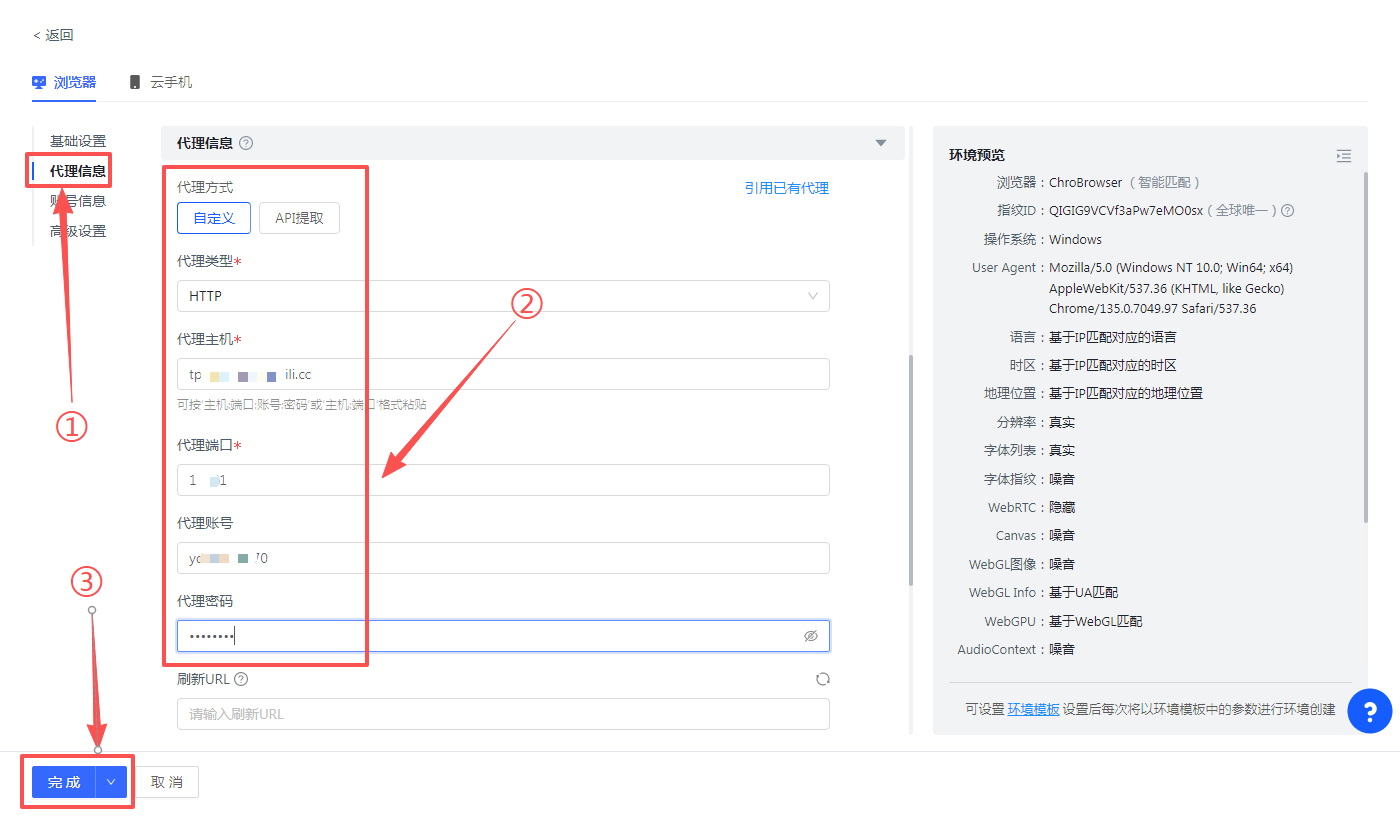Click the blue help icon bottom-right

(1370, 711)
